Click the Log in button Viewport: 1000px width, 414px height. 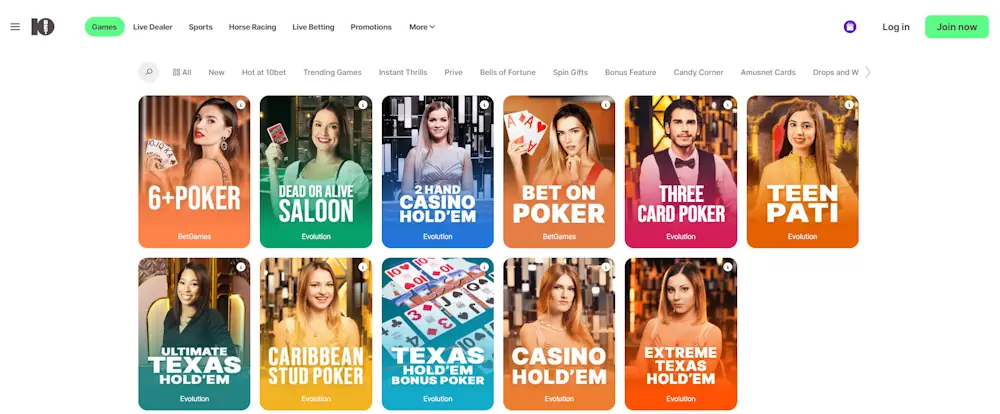click(x=896, y=27)
